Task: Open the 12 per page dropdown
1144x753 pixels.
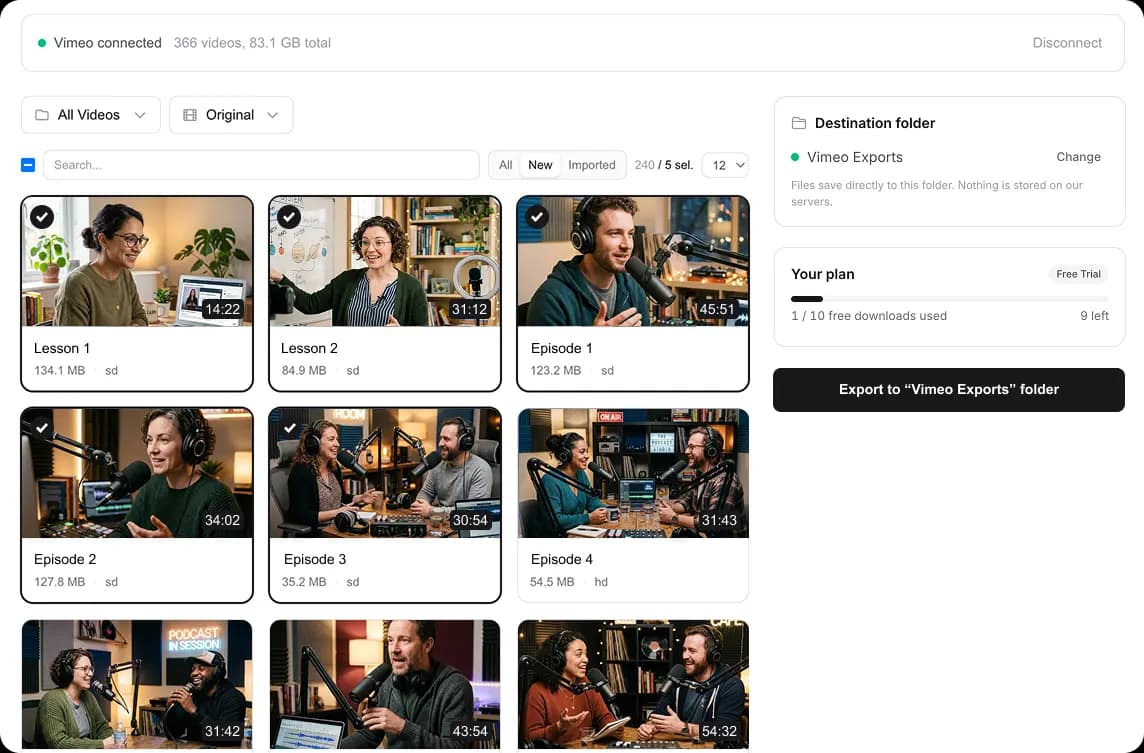Action: 725,165
